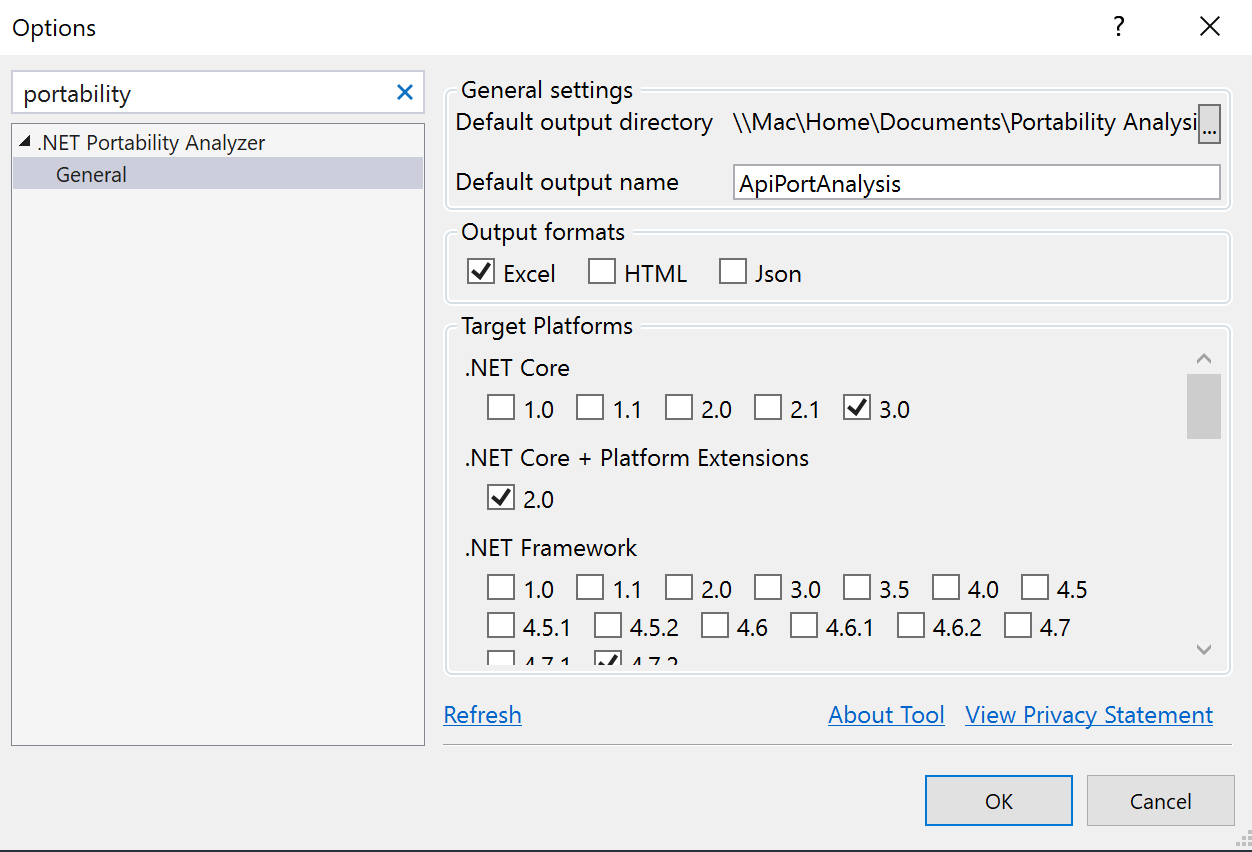
Task: Click the "Default output name" label
Action: click(567, 182)
